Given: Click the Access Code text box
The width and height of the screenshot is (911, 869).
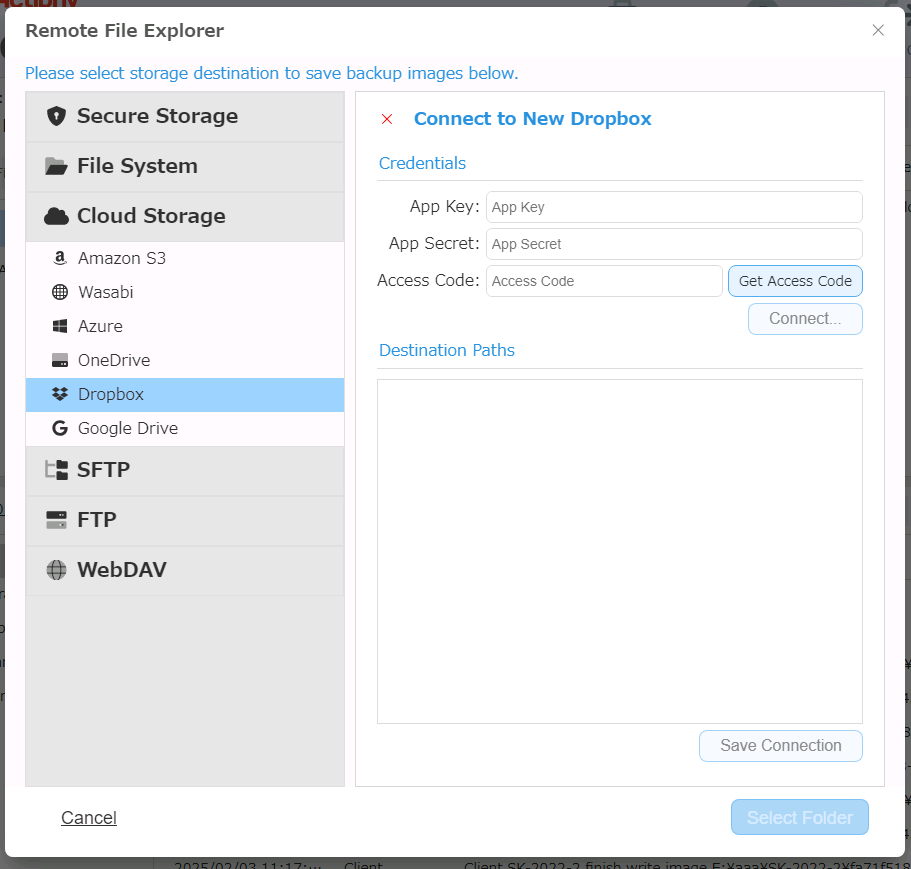Looking at the screenshot, I should [x=603, y=281].
